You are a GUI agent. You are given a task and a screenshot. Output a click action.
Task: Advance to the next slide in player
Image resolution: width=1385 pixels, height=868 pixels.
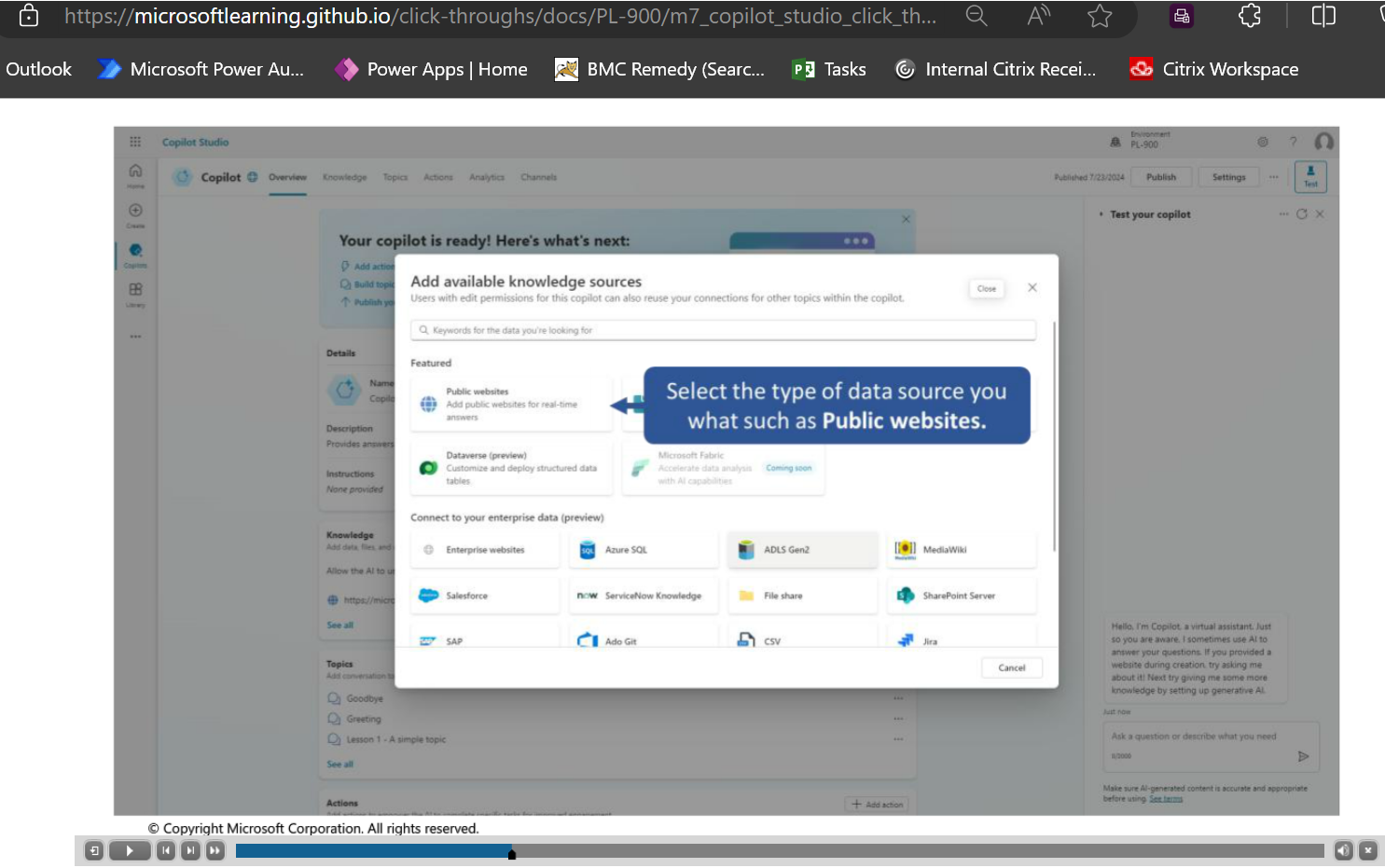[x=190, y=850]
